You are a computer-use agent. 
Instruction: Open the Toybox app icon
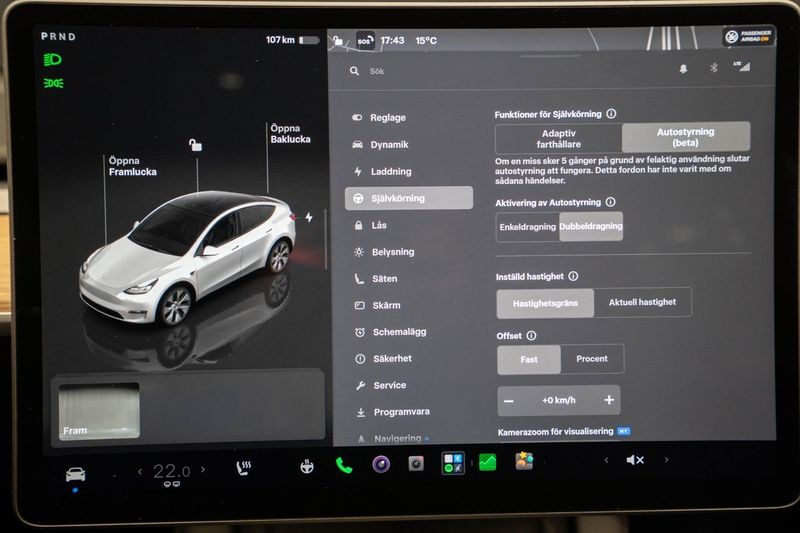click(x=524, y=461)
